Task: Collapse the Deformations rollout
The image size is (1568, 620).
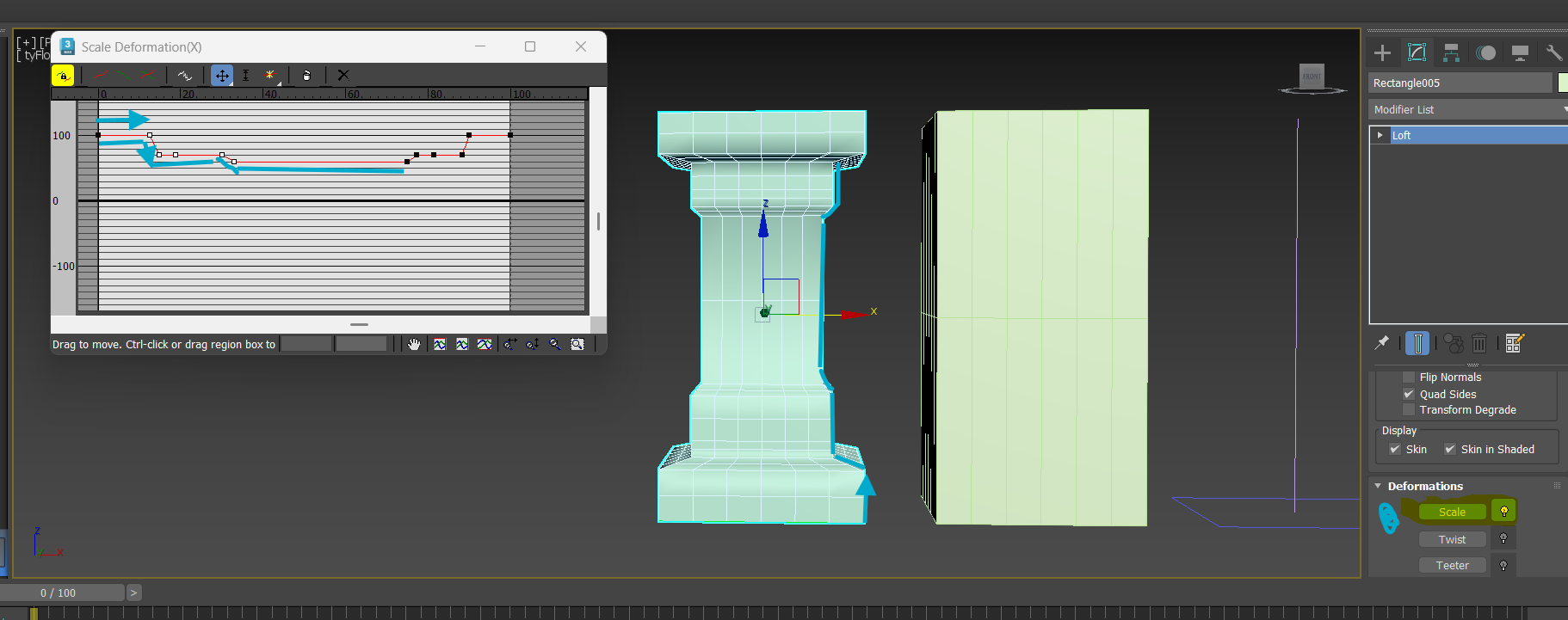Action: coord(1378,486)
